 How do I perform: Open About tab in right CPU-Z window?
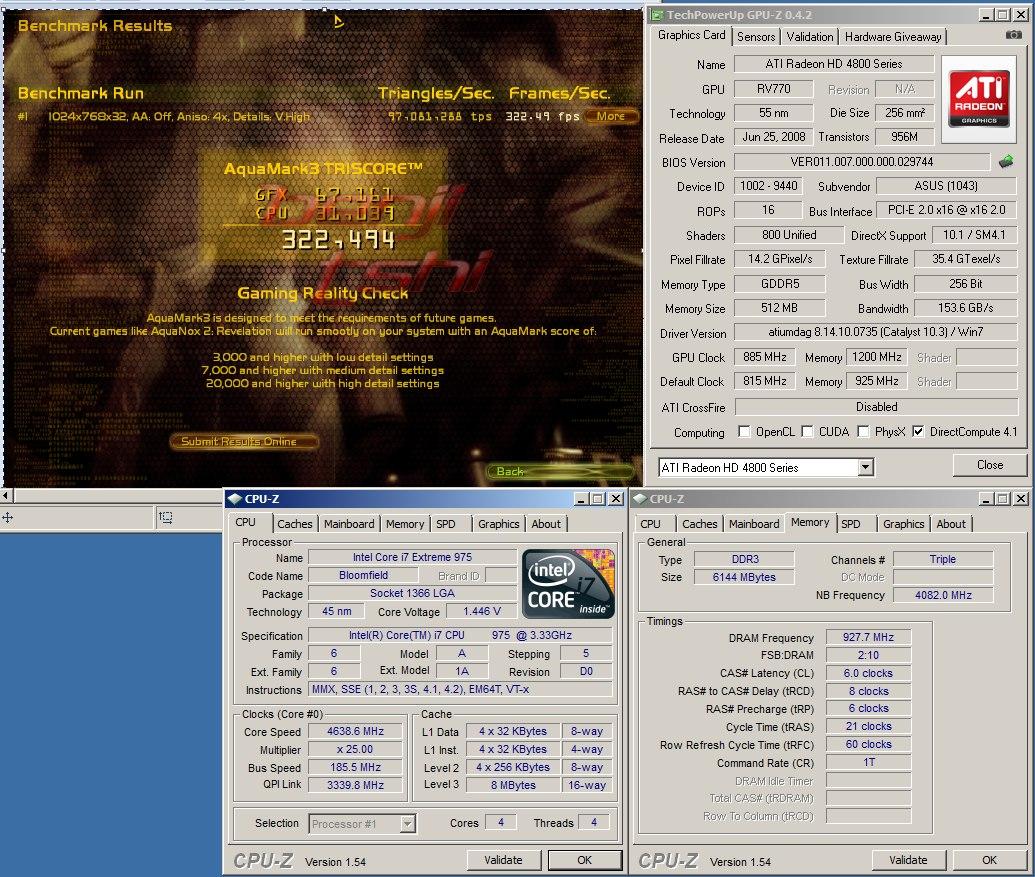[951, 524]
